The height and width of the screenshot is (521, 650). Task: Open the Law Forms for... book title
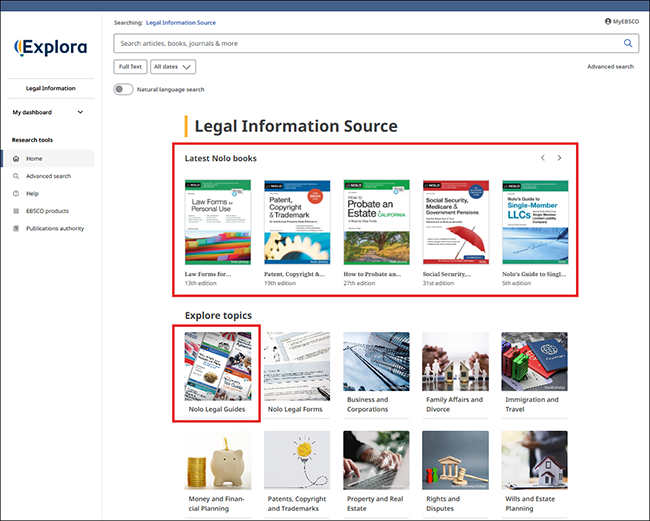click(x=208, y=274)
